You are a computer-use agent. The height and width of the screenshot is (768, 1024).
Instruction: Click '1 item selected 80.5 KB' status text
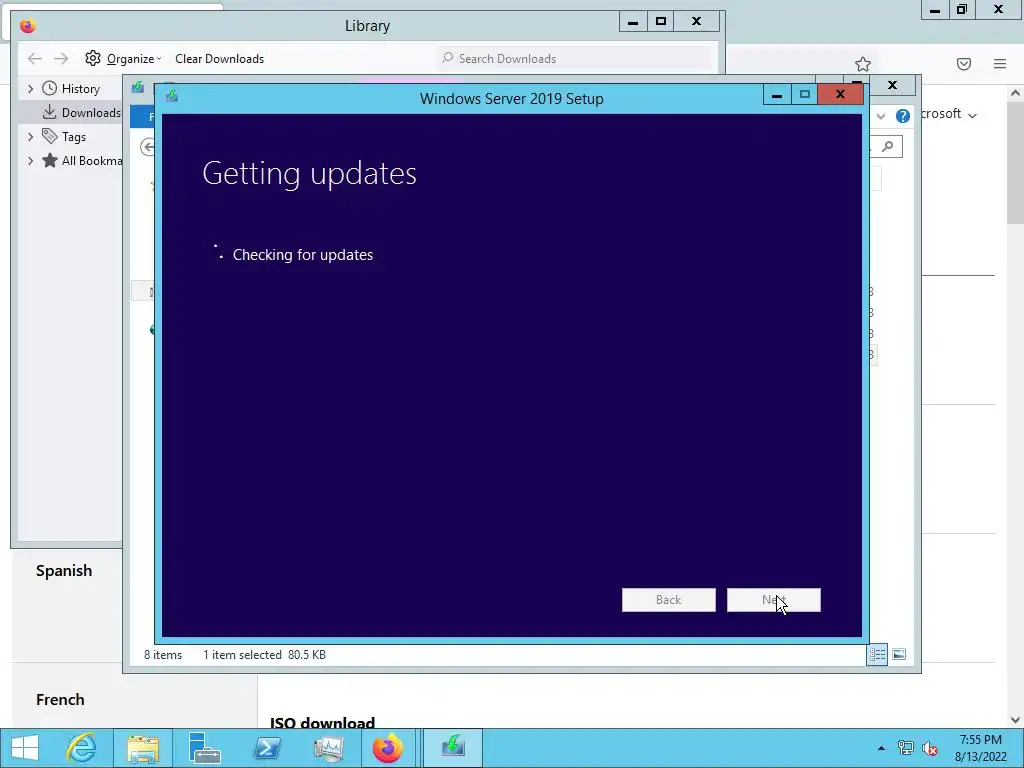pos(264,654)
